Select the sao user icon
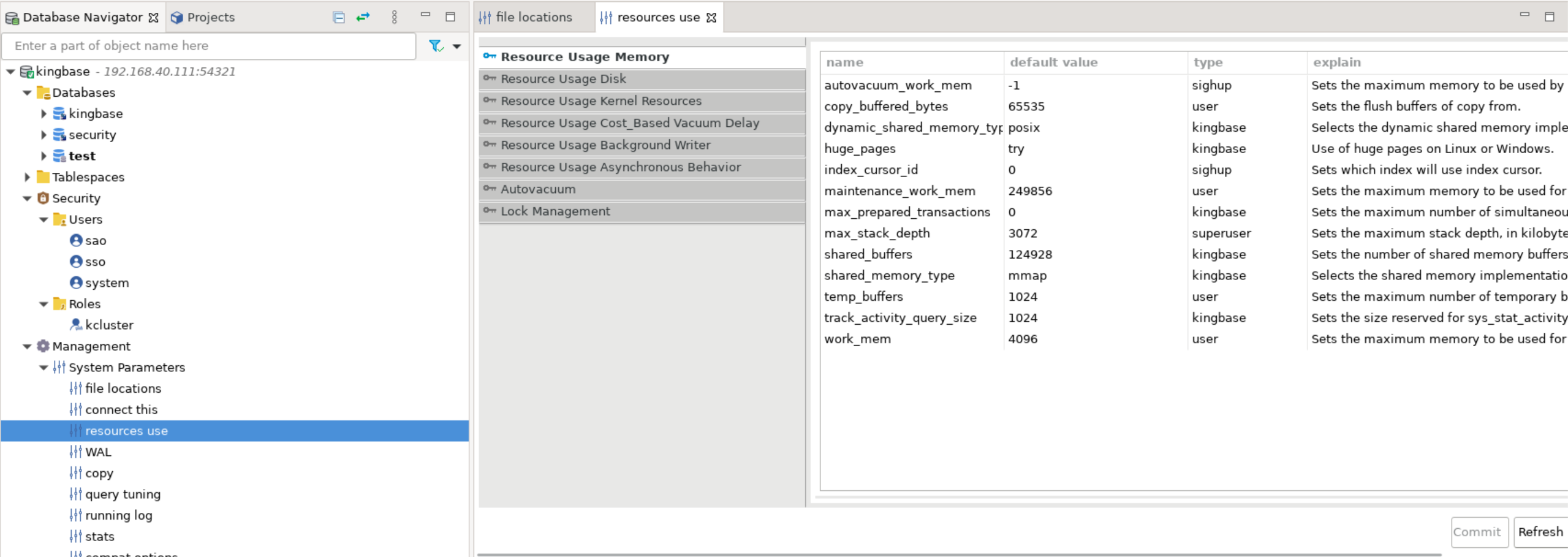Image resolution: width=1568 pixels, height=557 pixels. click(76, 240)
